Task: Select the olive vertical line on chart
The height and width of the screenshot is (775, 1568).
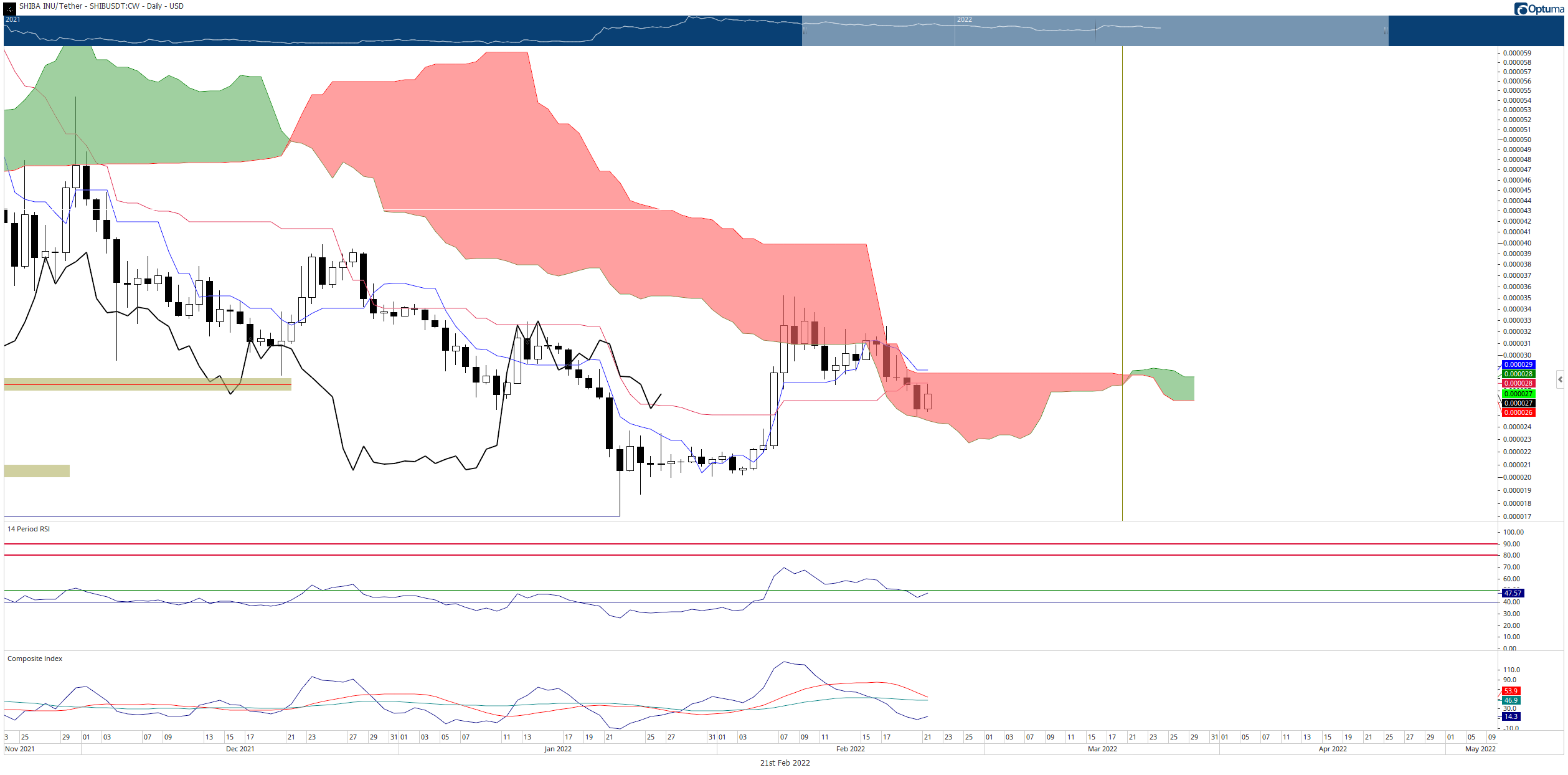Action: coord(1122,283)
